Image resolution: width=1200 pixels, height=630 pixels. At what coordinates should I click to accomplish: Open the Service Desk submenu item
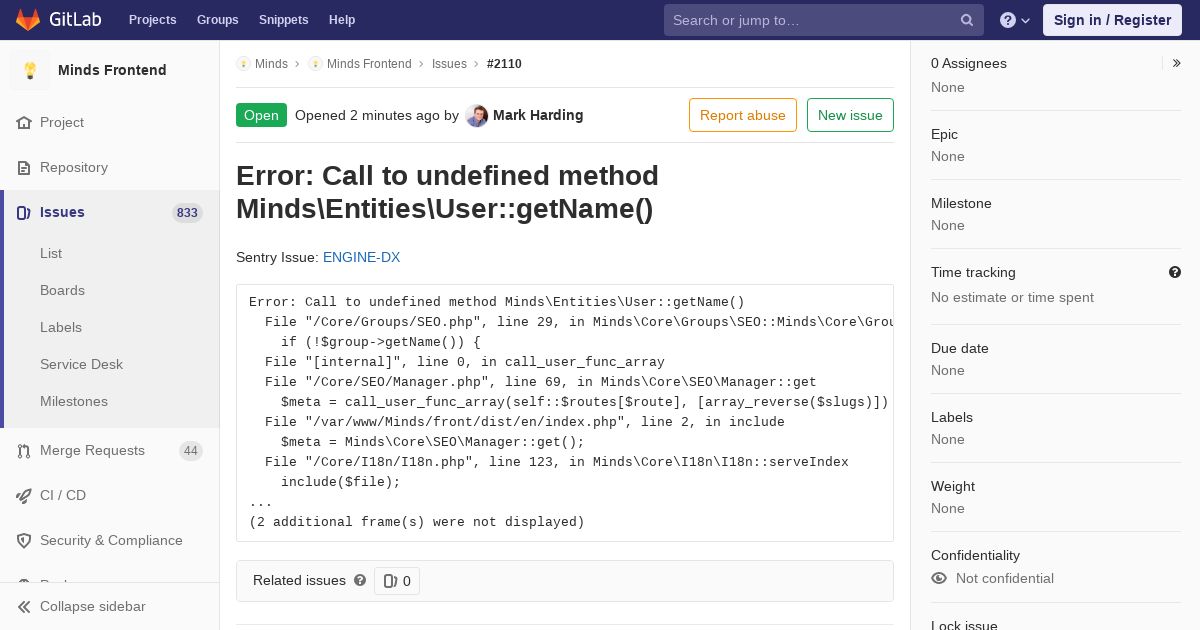click(x=81, y=364)
